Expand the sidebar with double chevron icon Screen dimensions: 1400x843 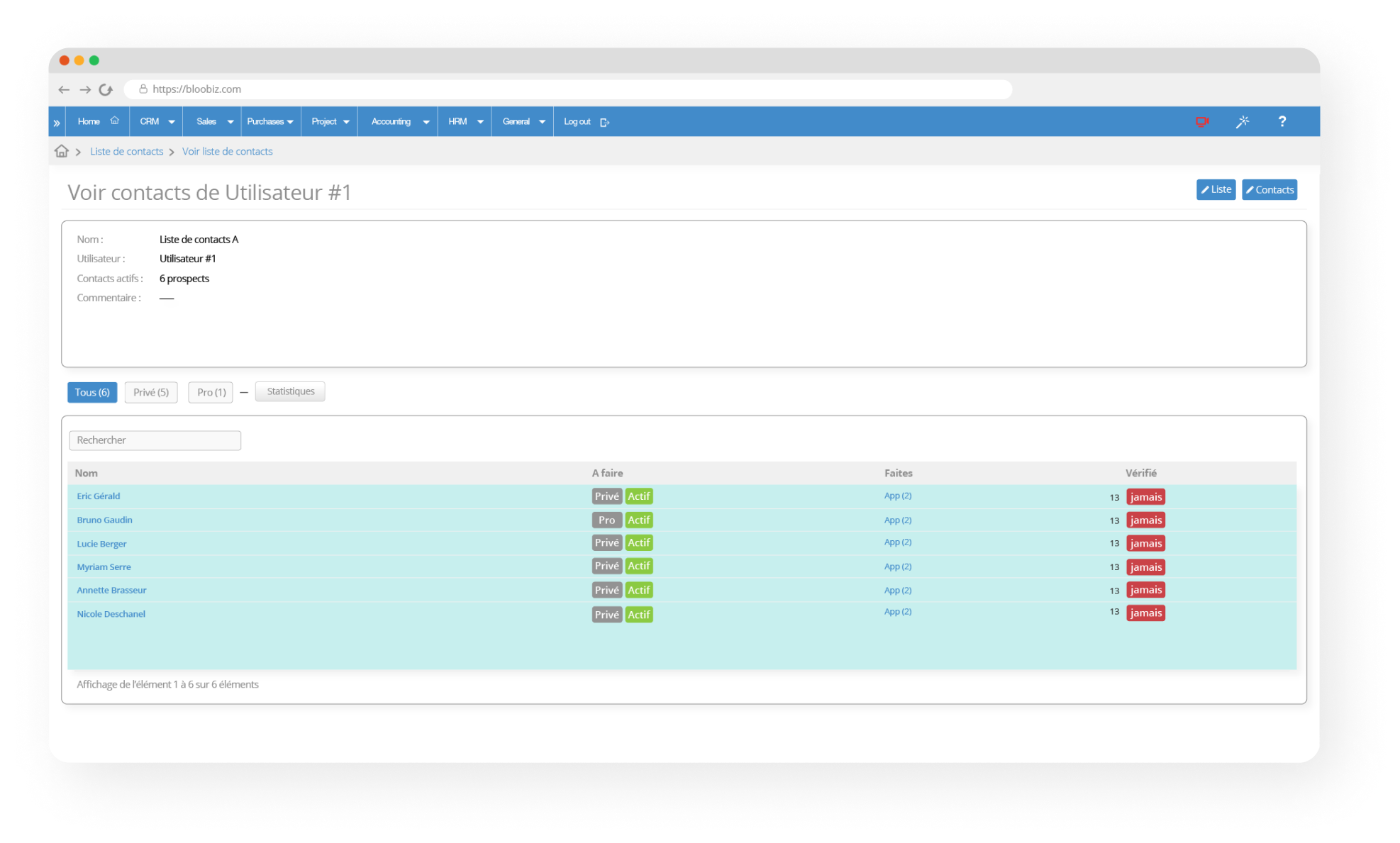click(57, 122)
